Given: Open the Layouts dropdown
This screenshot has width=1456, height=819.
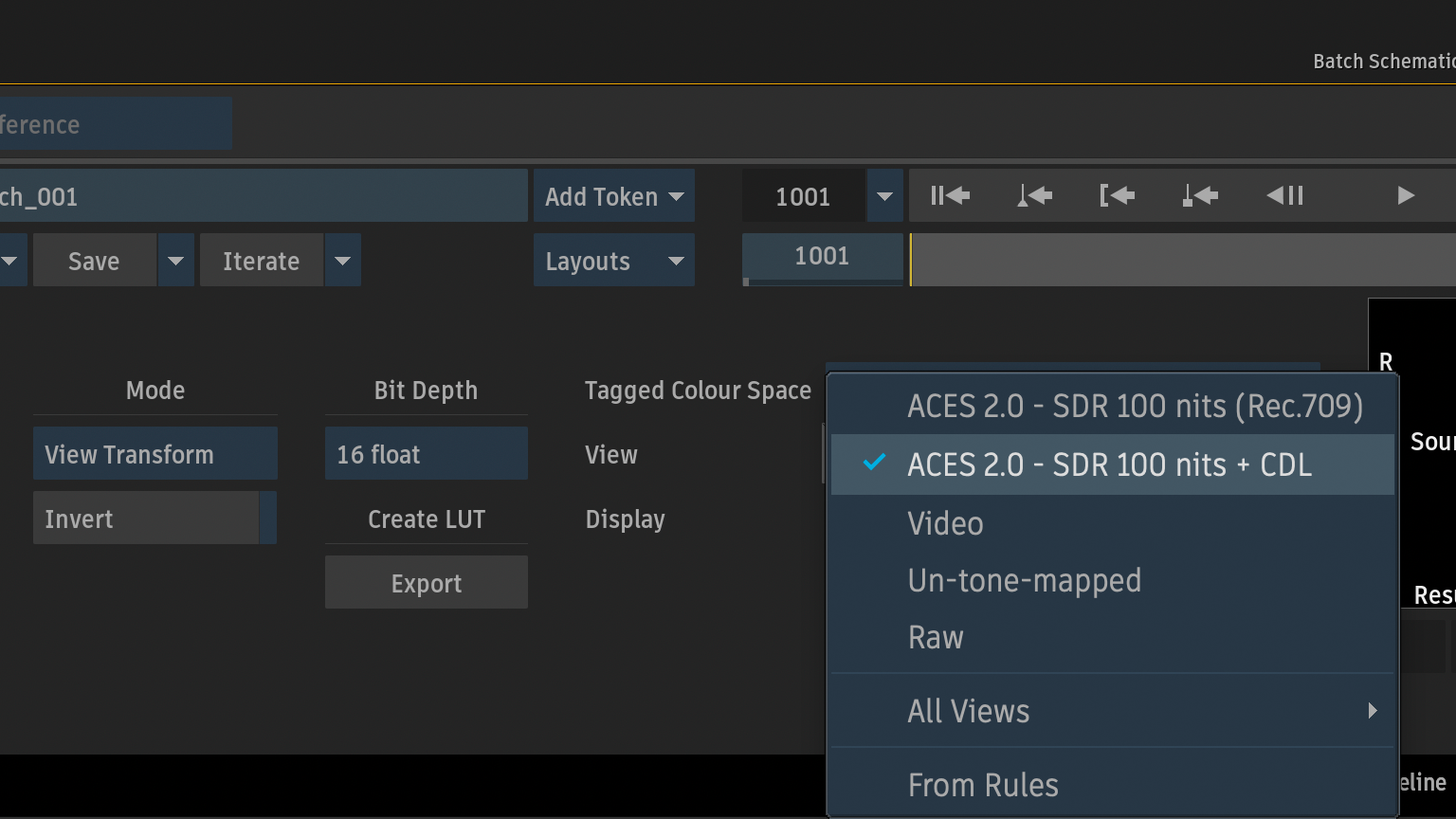Looking at the screenshot, I should point(613,261).
